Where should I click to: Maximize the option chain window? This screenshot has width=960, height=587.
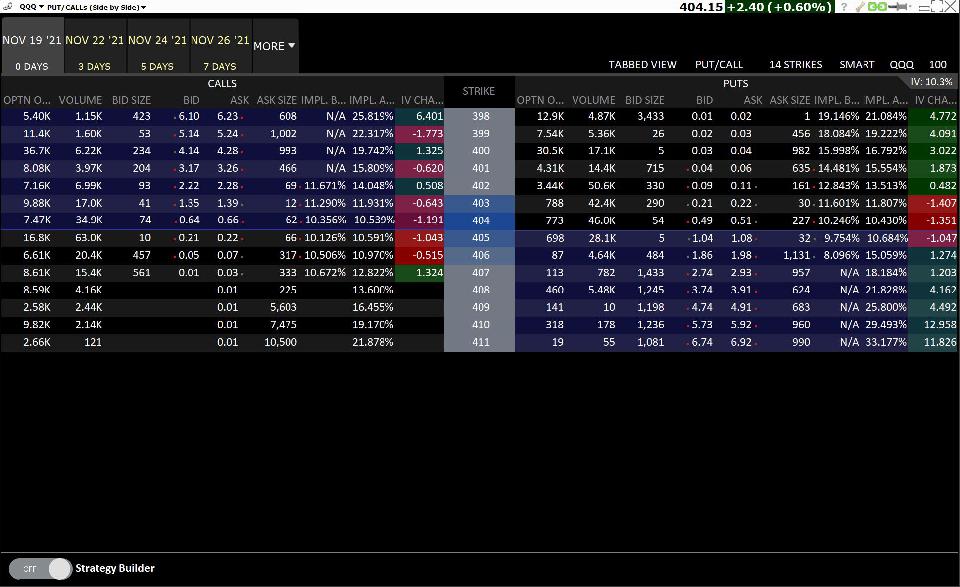[x=937, y=7]
